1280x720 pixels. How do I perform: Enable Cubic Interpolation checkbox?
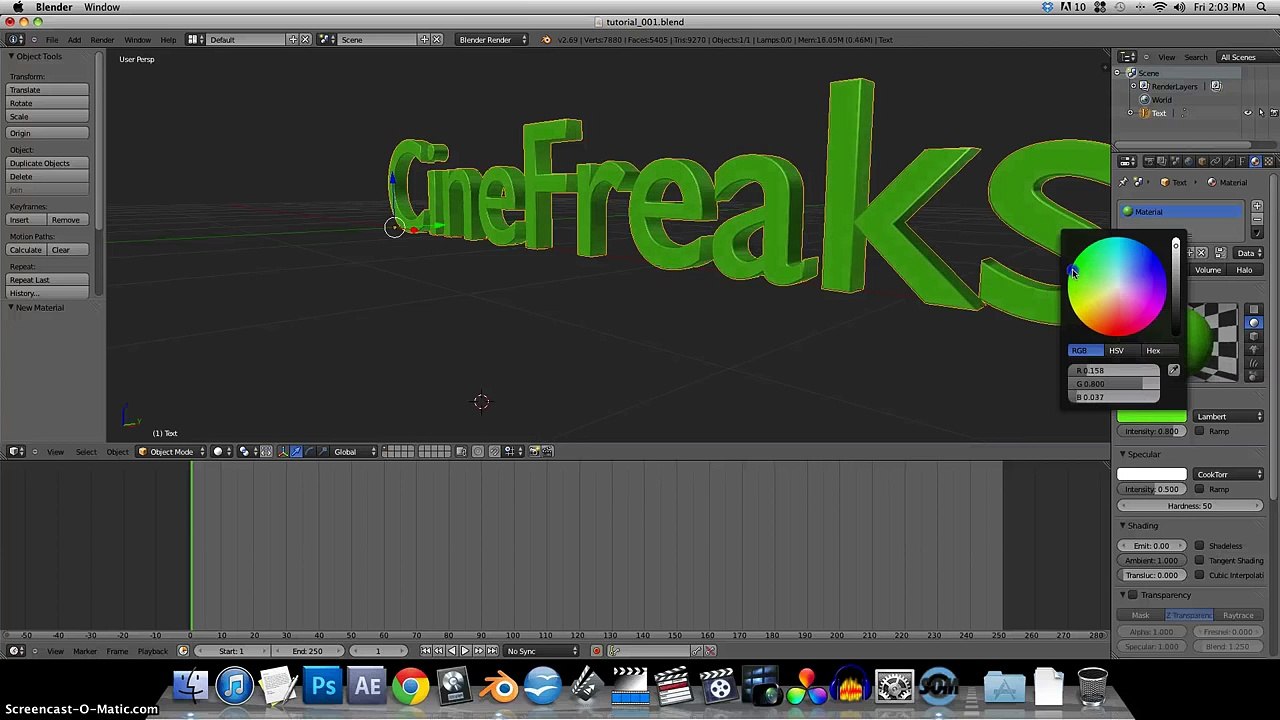click(1199, 575)
